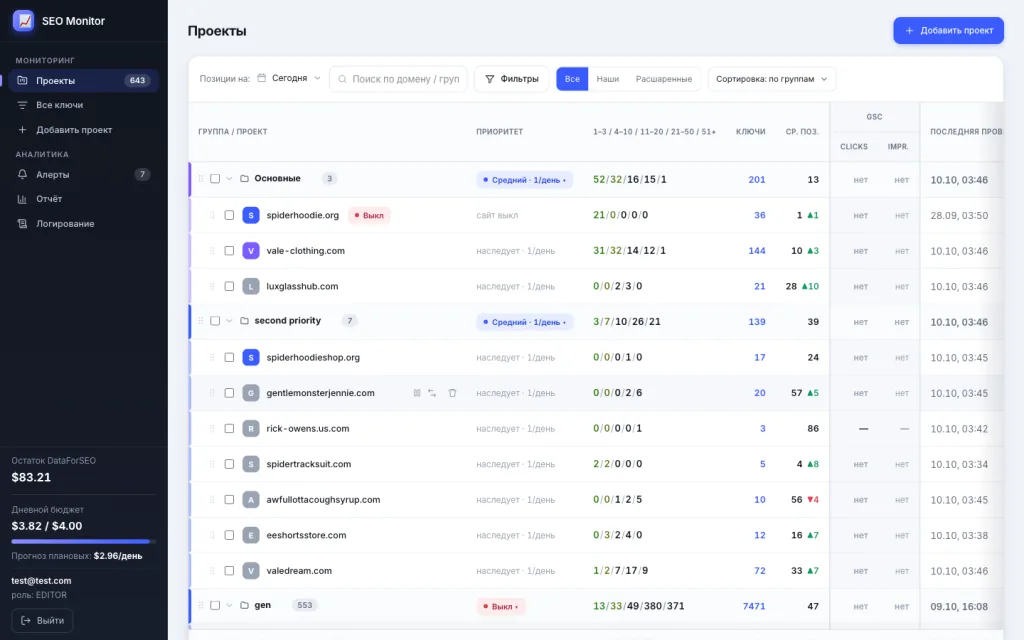The image size is (1024, 640).
Task: Open Логирование via its log icon
Action: [22, 223]
